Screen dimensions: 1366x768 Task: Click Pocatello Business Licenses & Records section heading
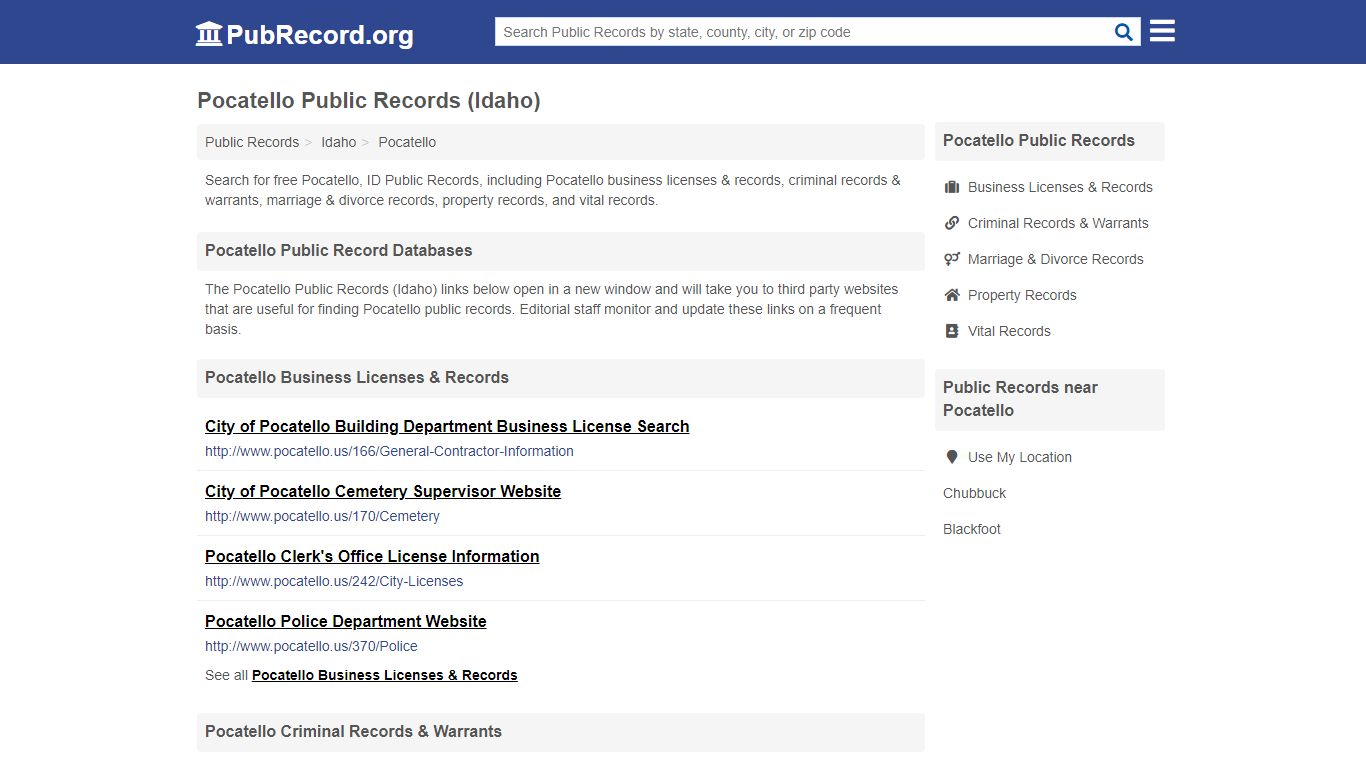357,378
